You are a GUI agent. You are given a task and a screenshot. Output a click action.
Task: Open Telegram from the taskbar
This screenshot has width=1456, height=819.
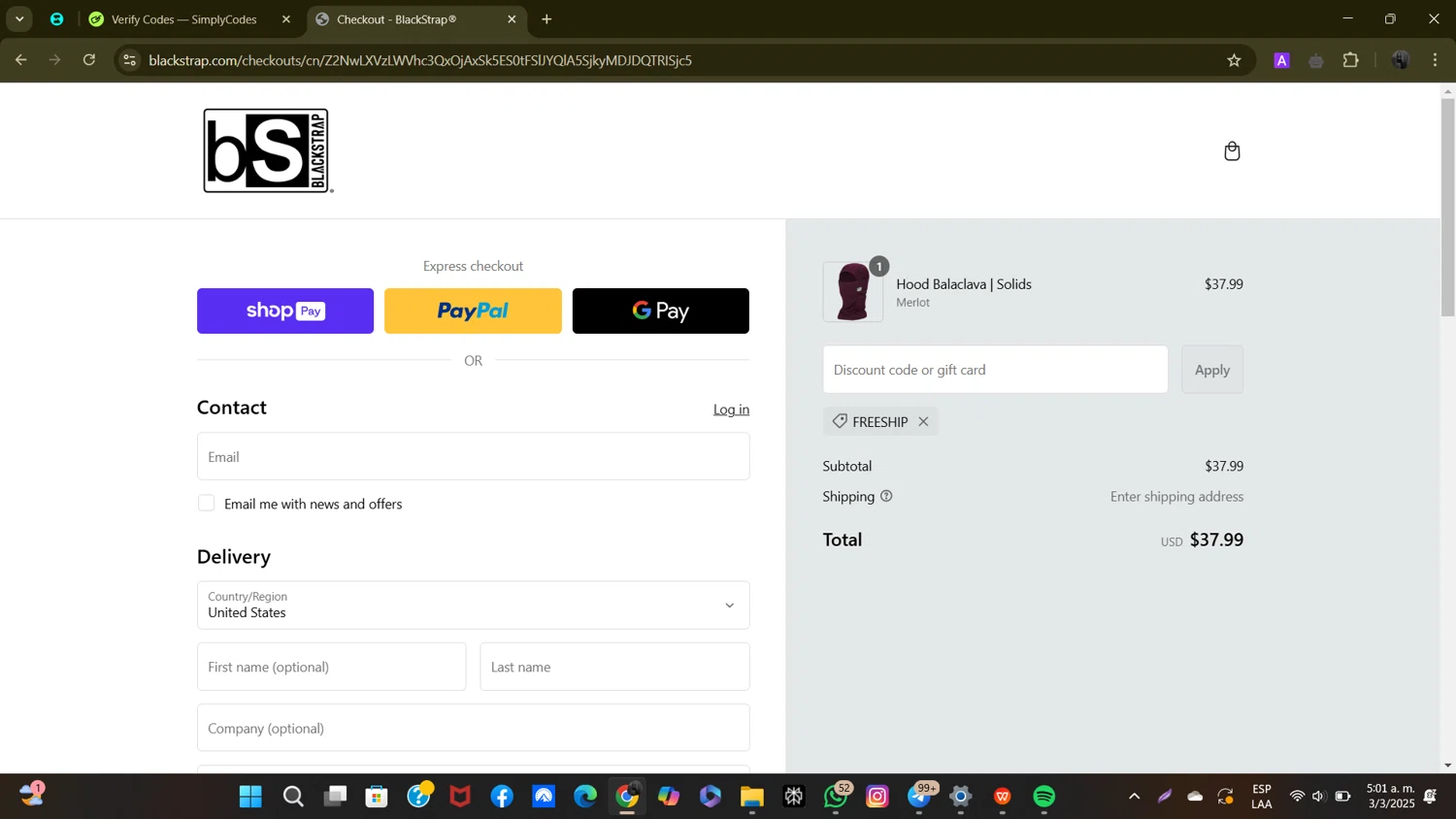919,797
